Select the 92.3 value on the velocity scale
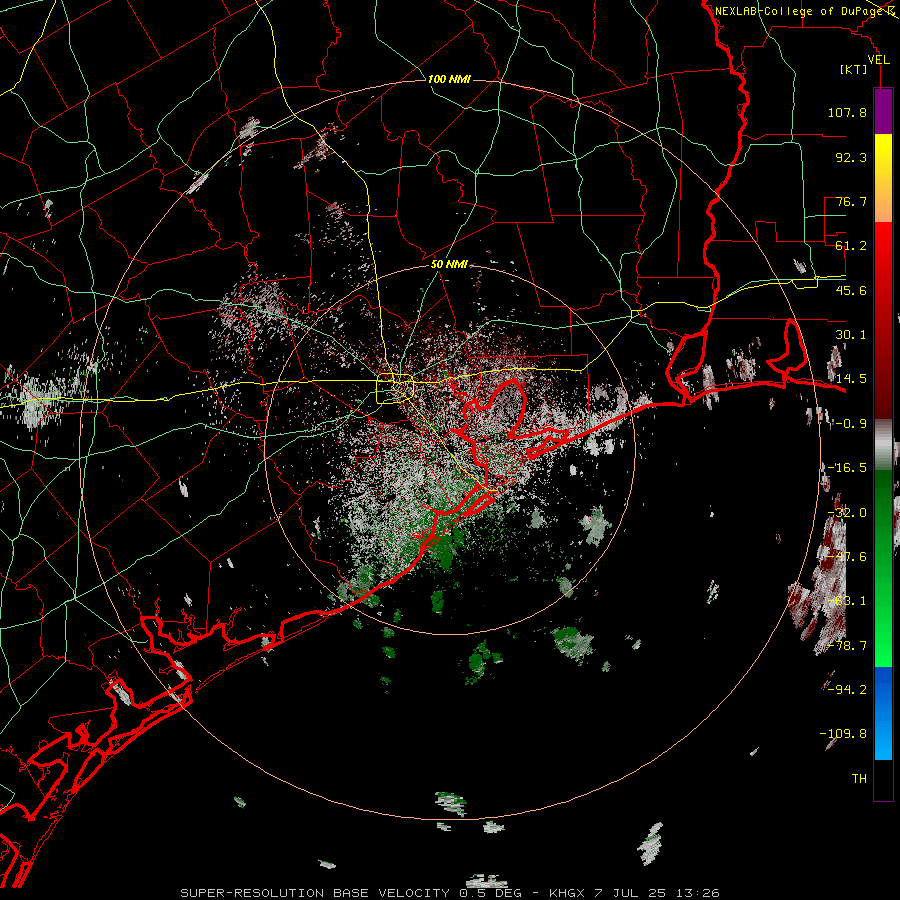 (x=851, y=157)
